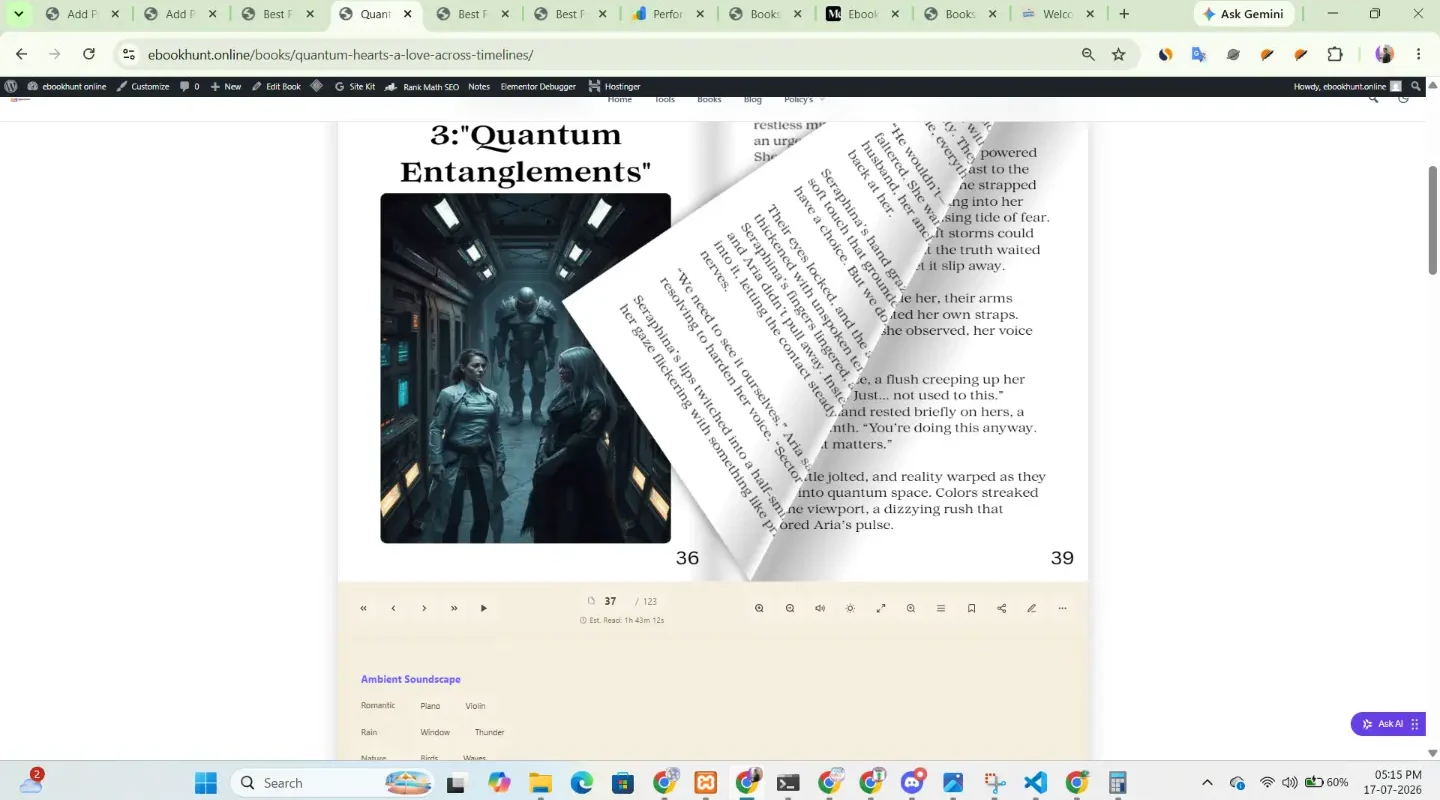Open the table of contents list icon
The height and width of the screenshot is (800, 1440).
pyautogui.click(x=941, y=608)
